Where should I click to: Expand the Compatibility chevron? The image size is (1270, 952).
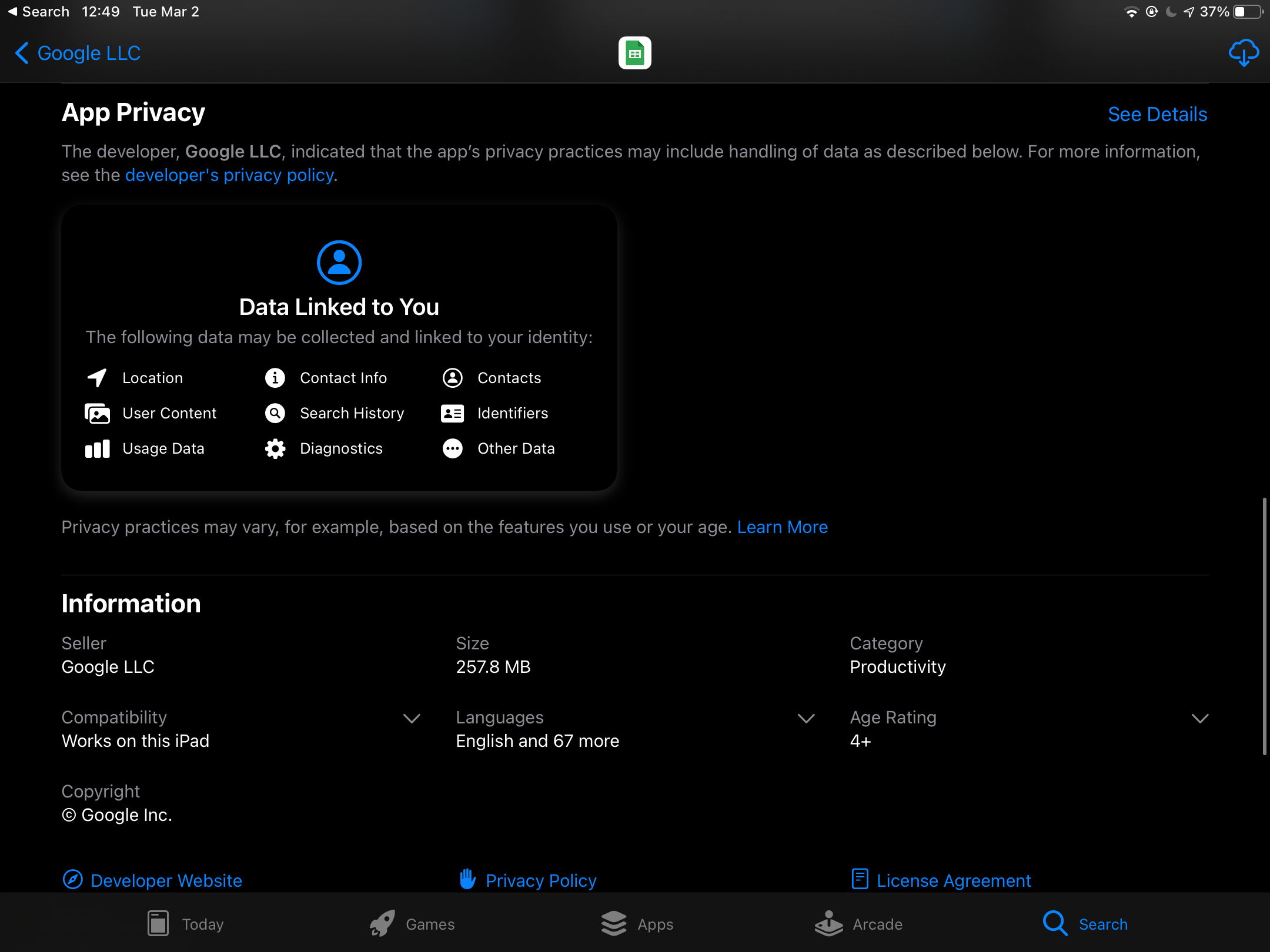412,718
